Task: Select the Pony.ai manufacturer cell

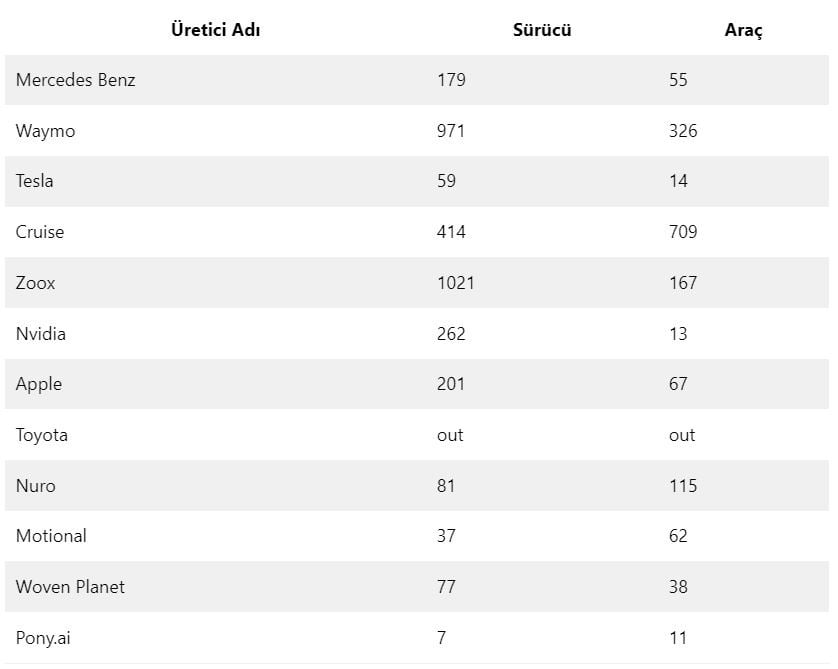Action: [x=43, y=638]
